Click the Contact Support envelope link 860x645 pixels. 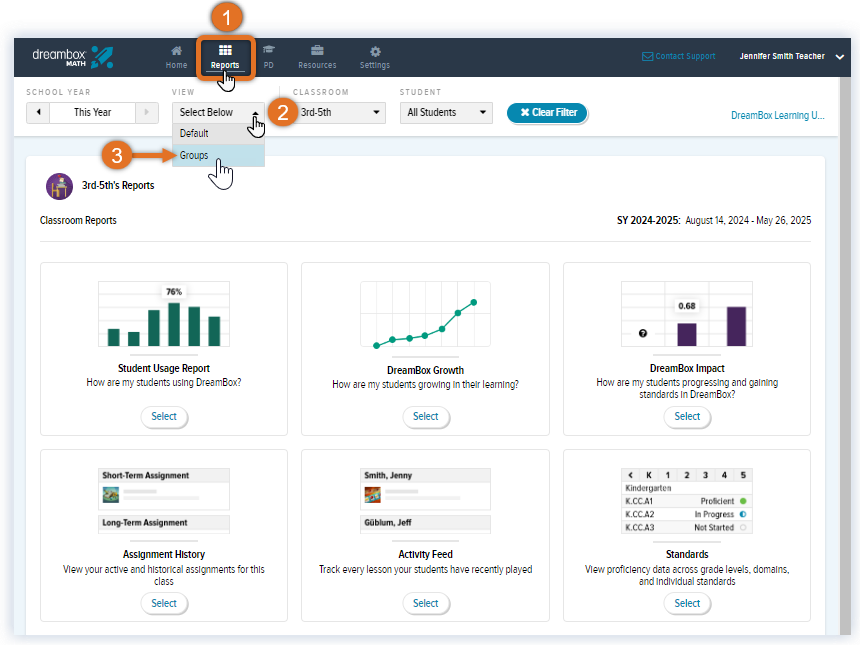(x=678, y=56)
